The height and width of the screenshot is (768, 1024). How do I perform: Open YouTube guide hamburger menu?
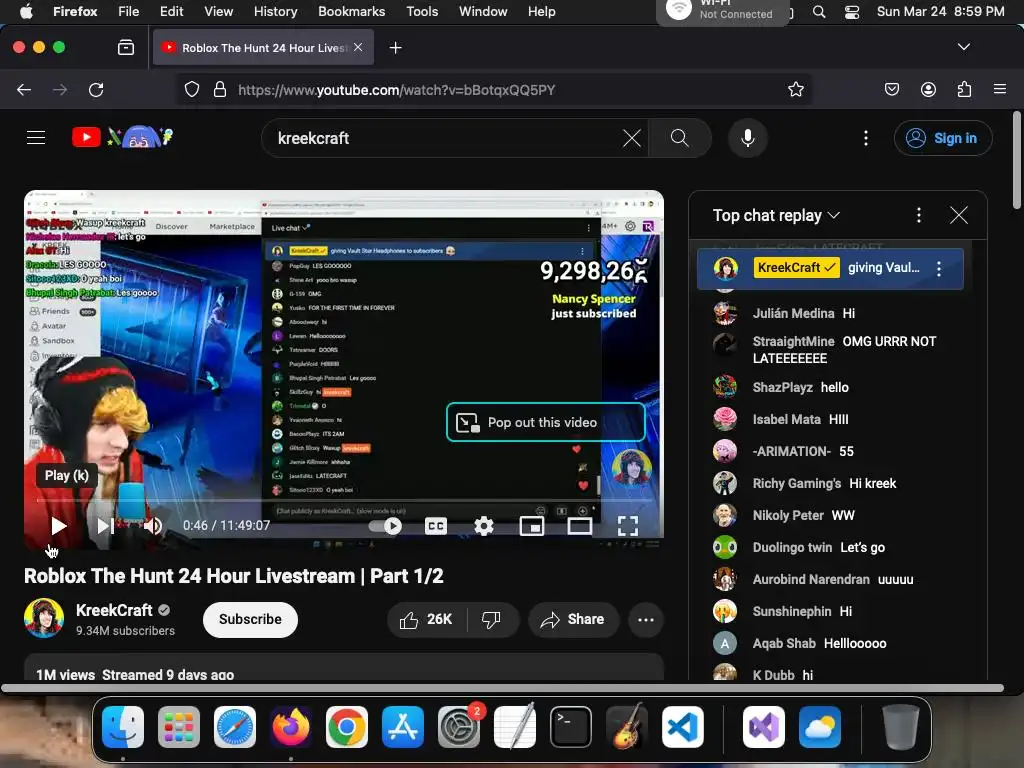coord(36,138)
